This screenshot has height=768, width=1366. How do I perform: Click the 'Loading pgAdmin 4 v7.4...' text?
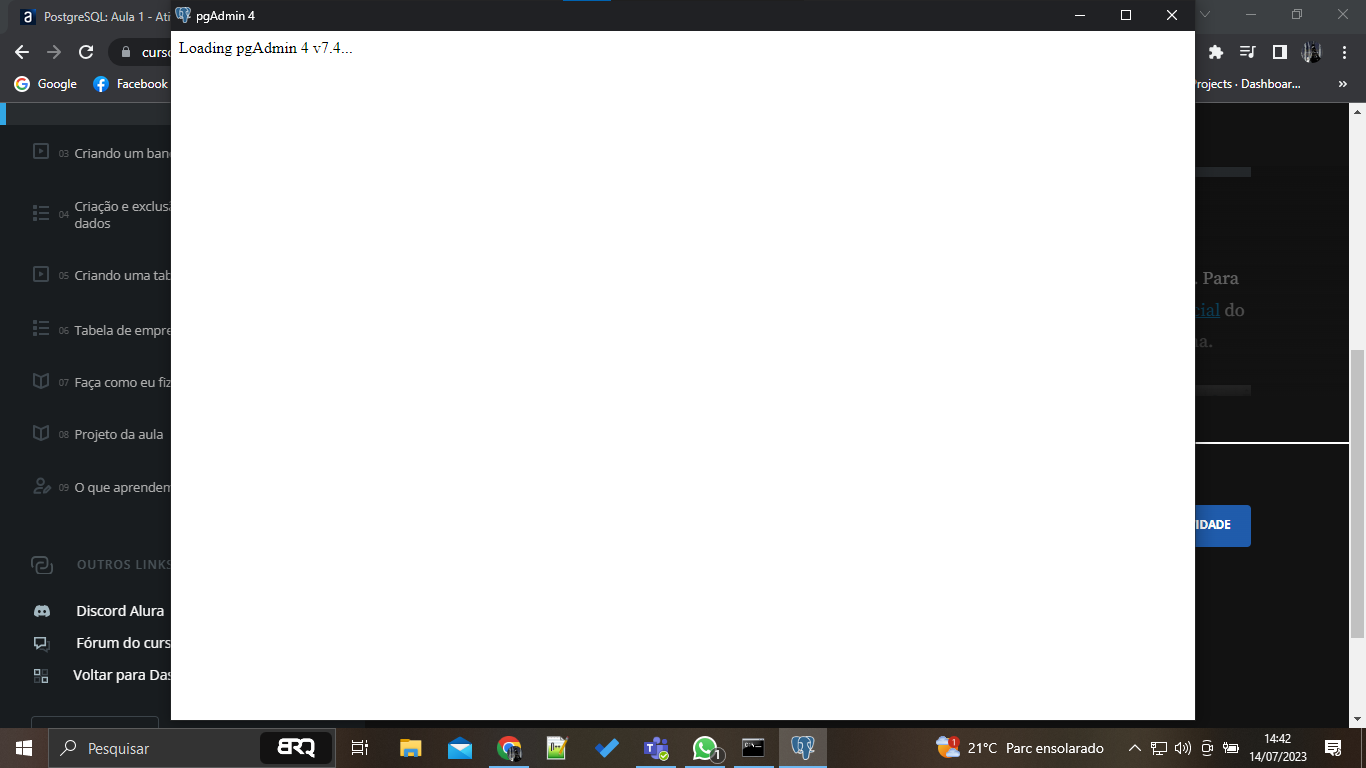pos(265,48)
